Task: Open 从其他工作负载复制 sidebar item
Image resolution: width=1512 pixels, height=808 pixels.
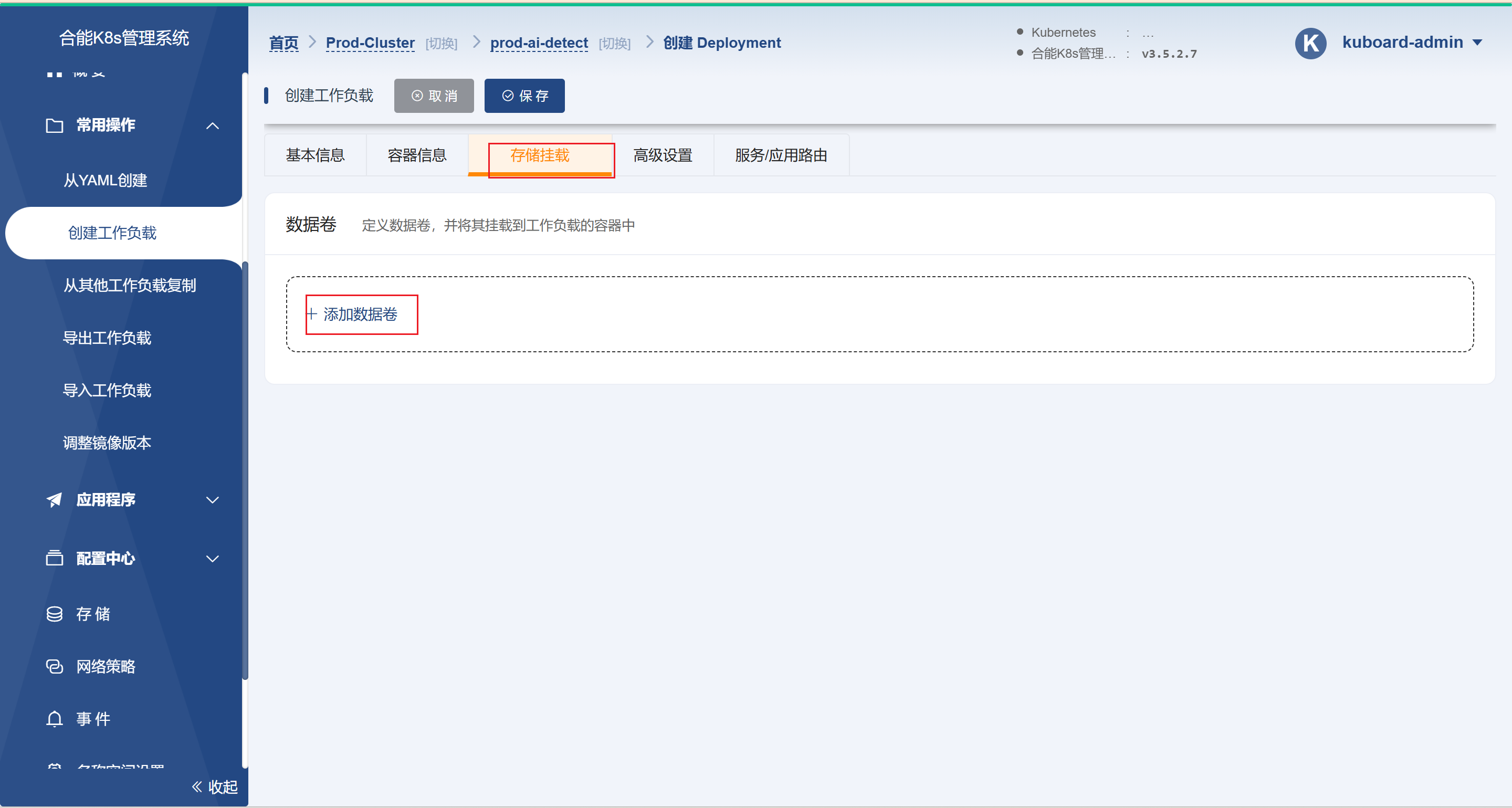Action: (130, 285)
